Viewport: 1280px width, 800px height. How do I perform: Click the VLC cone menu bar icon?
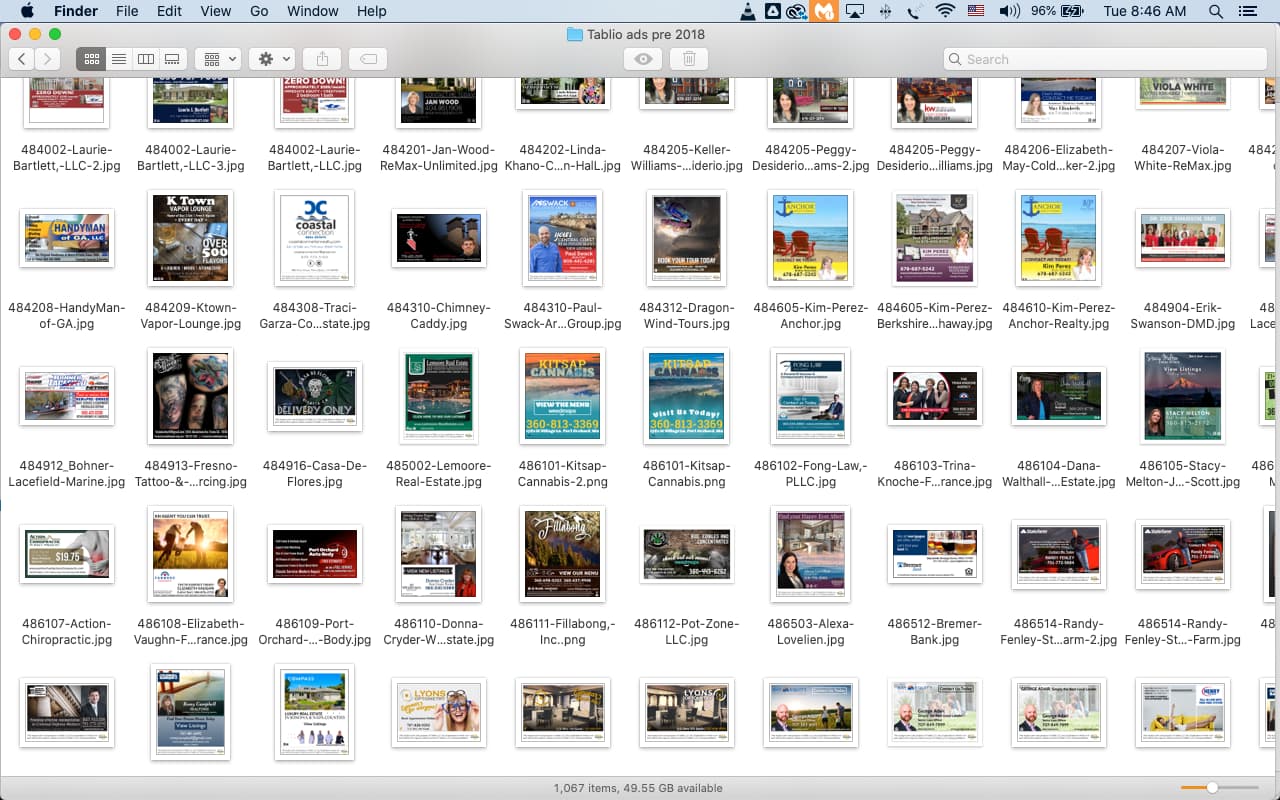pyautogui.click(x=748, y=11)
